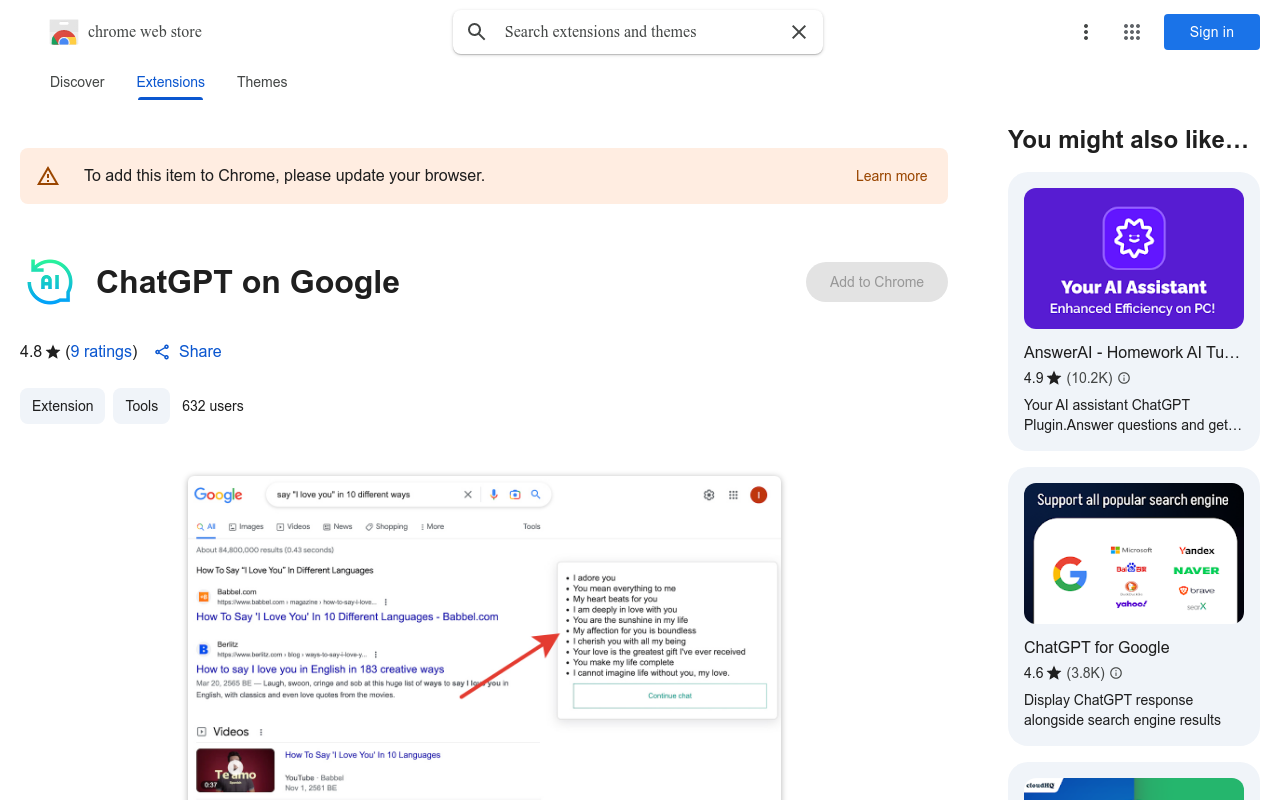This screenshot has width=1280, height=800.
Task: Open the Themes tab
Action: [x=262, y=82]
